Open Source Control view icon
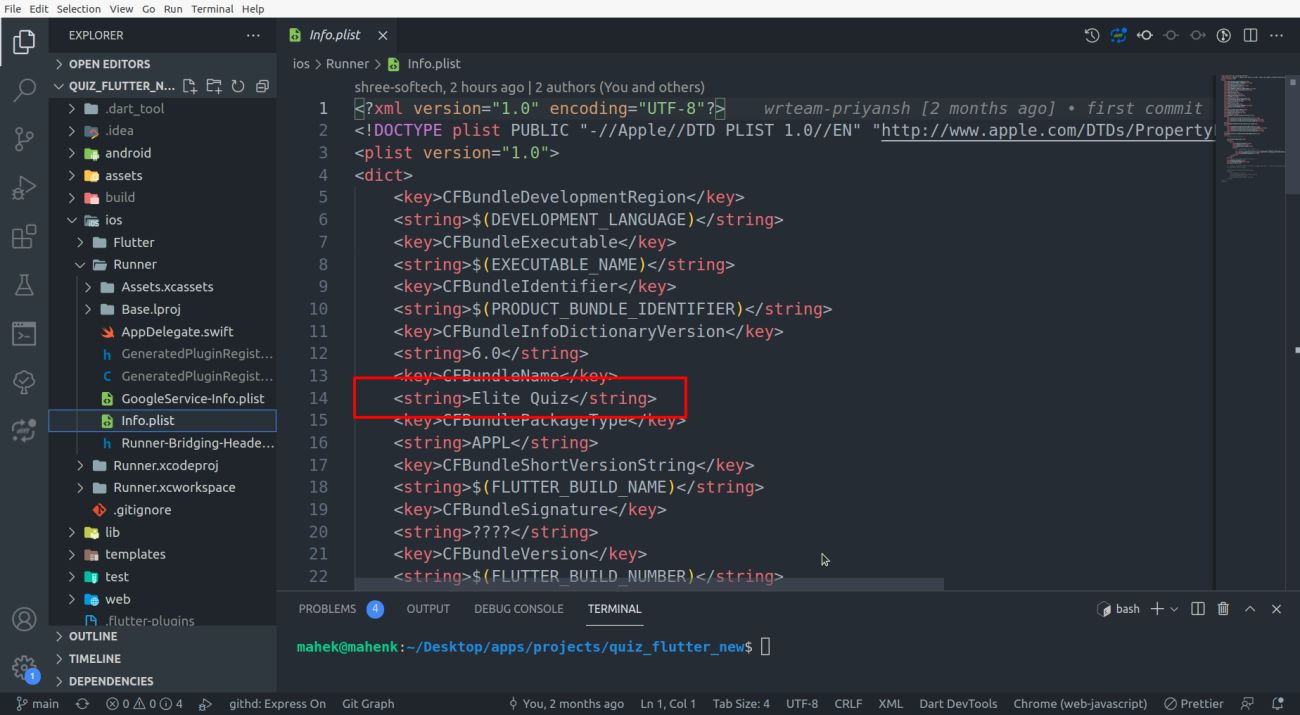The width and height of the screenshot is (1300, 715). (x=24, y=139)
